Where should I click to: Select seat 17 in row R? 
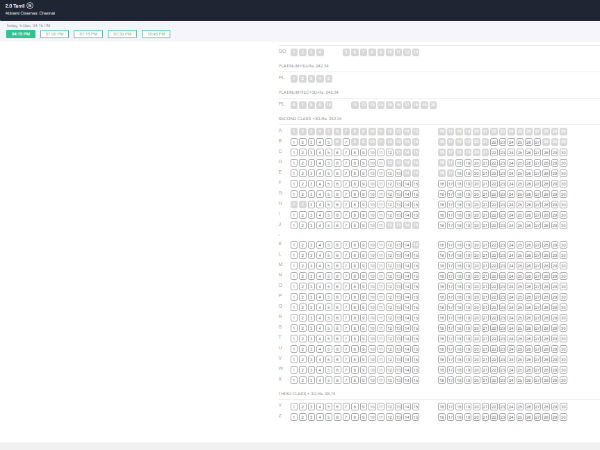click(x=450, y=318)
